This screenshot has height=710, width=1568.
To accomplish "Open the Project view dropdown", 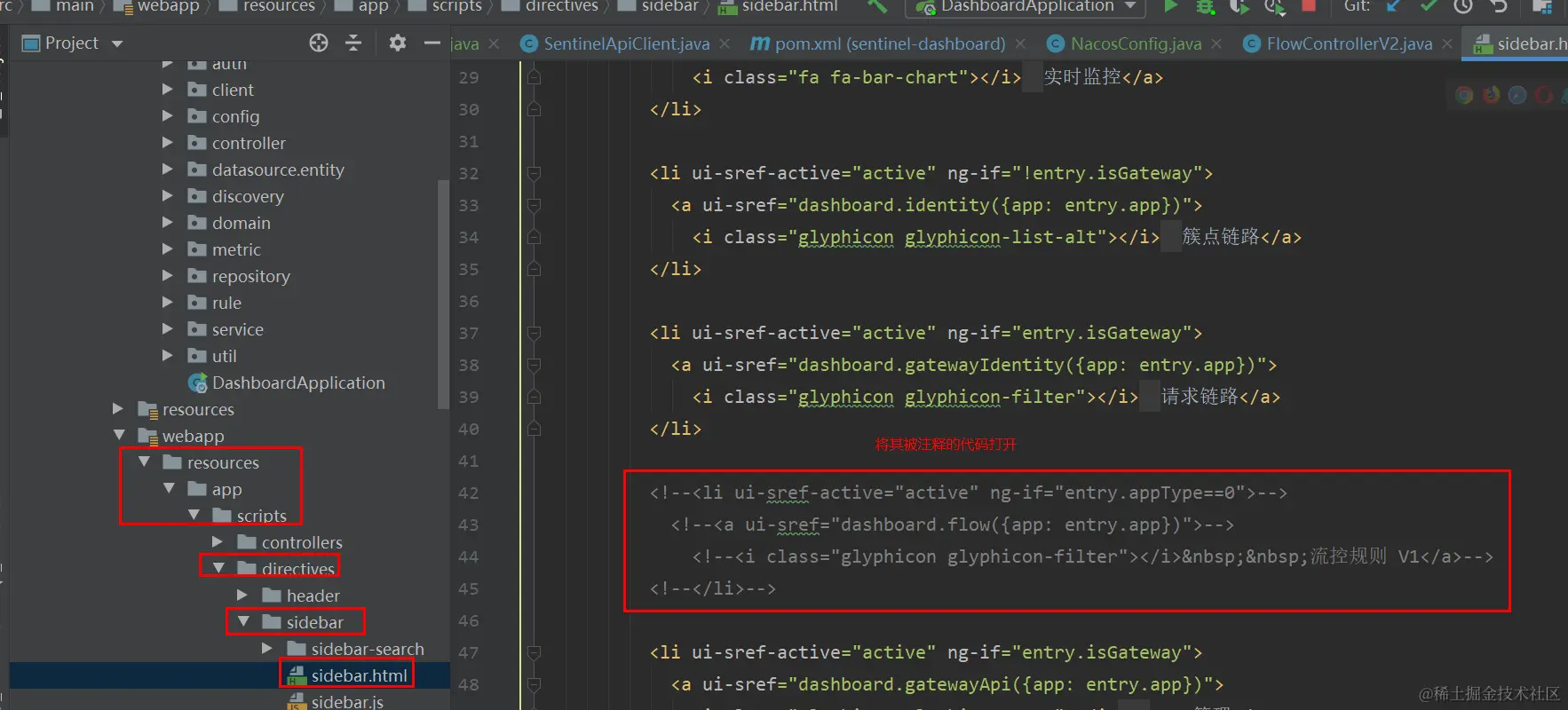I will [117, 43].
